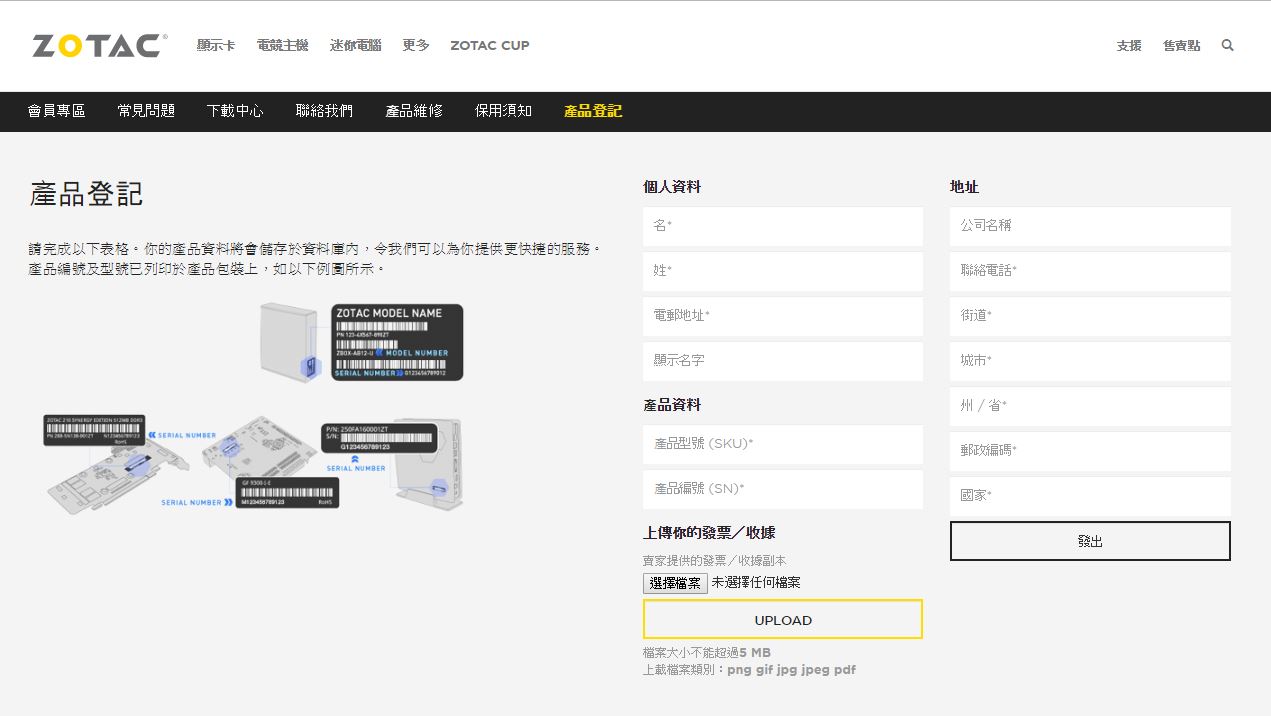Submit the form with 發出
1271x716 pixels.
coord(1090,541)
